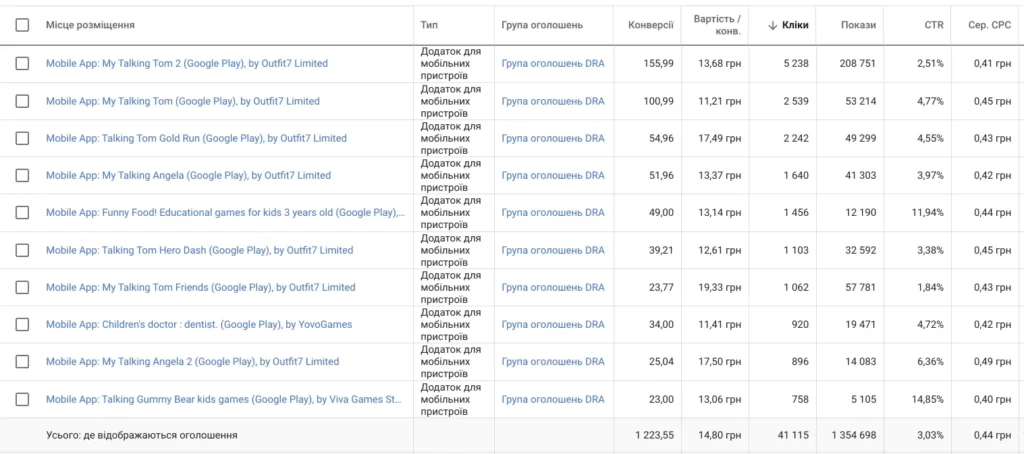This screenshot has width=1024, height=454.
Task: Open My Talking Tom Friends placement link
Action: tap(200, 287)
